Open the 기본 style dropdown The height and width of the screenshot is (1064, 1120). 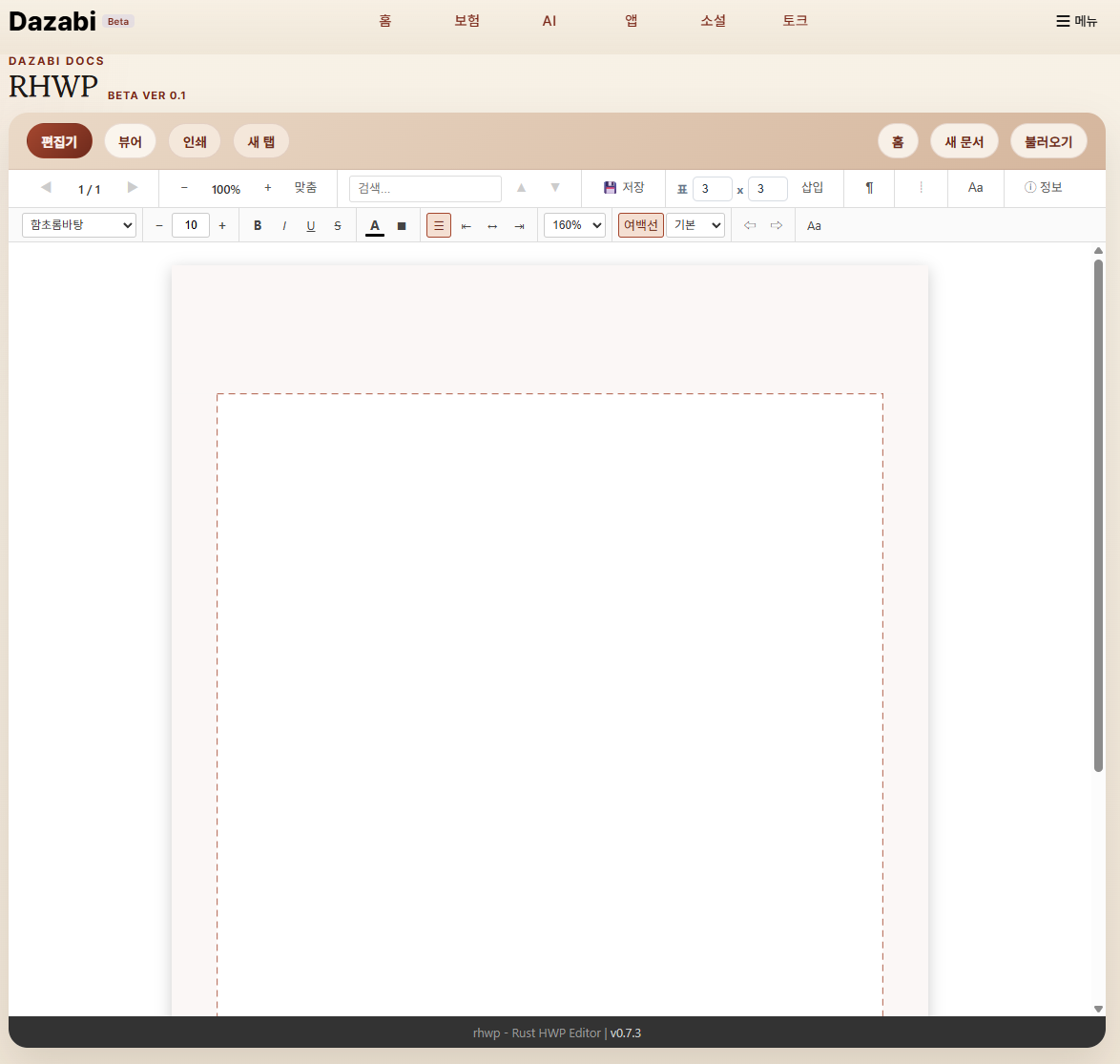tap(695, 226)
